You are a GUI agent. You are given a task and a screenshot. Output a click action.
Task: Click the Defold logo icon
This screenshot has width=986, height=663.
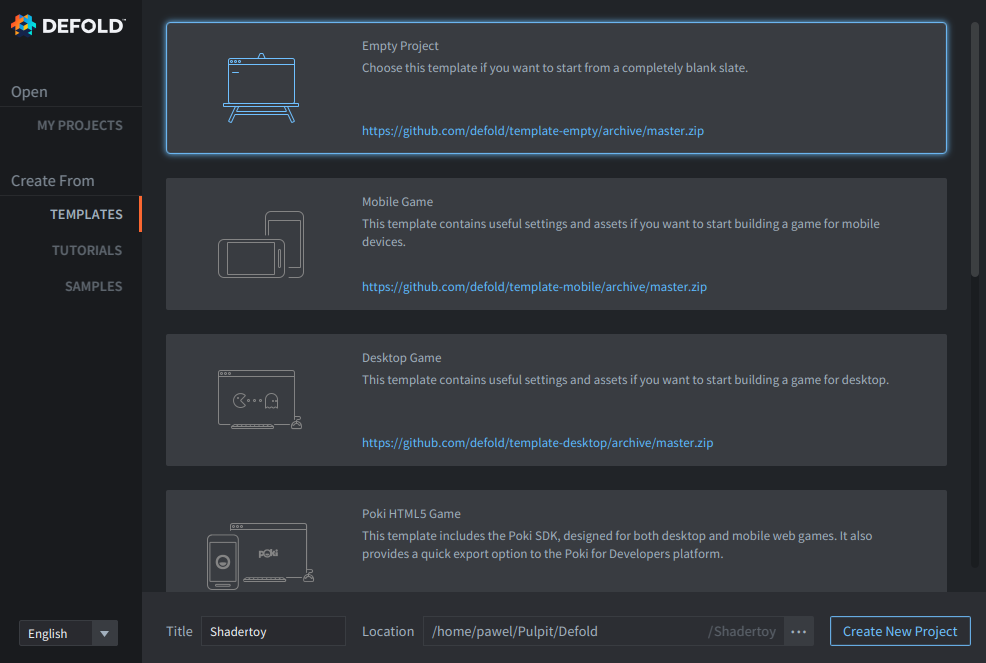23,25
